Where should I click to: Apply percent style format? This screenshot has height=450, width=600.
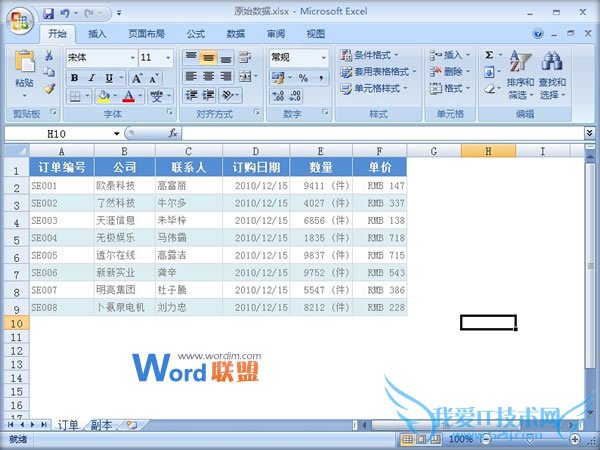(303, 78)
